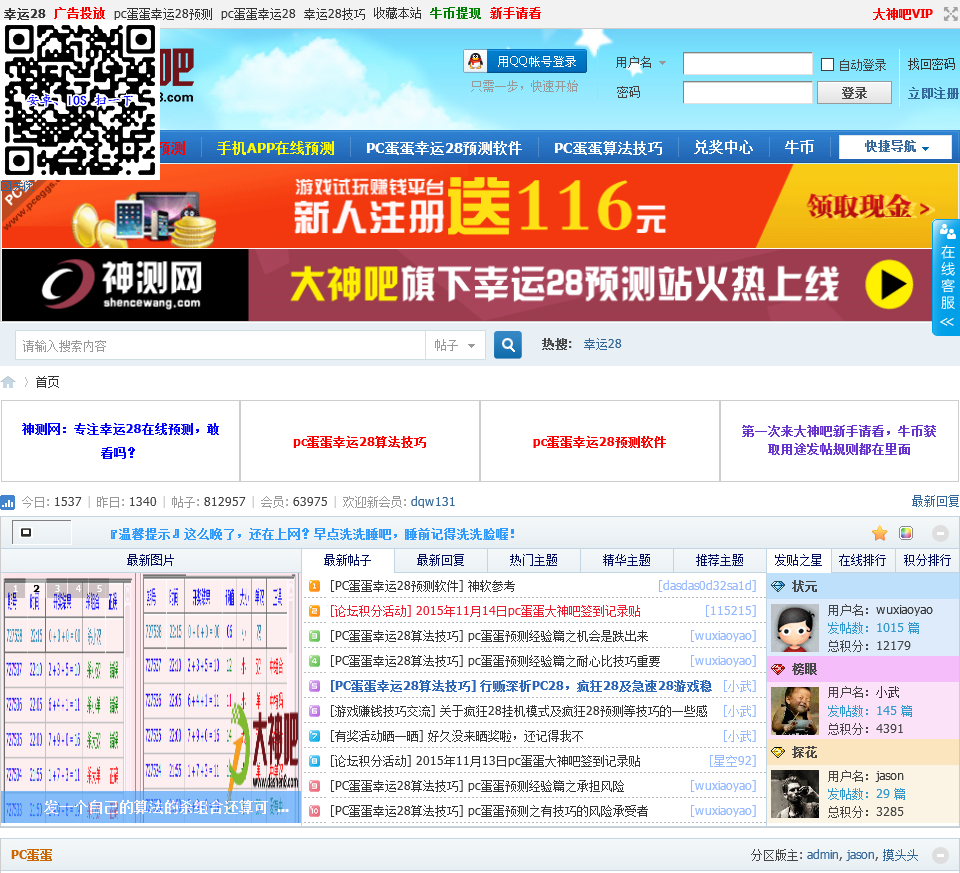Switch to the 热门主题 tab
Screen dimensions: 960x873
(533, 560)
